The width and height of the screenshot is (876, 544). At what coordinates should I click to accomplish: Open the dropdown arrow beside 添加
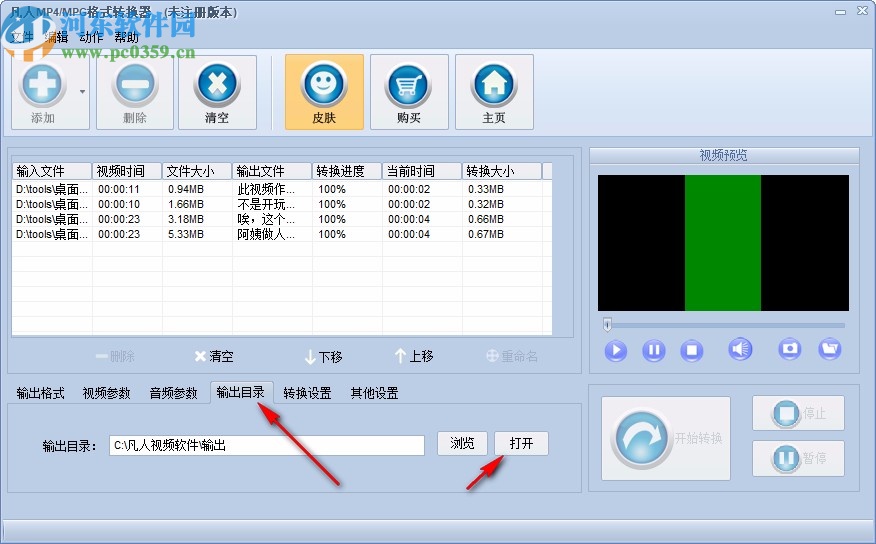click(83, 92)
